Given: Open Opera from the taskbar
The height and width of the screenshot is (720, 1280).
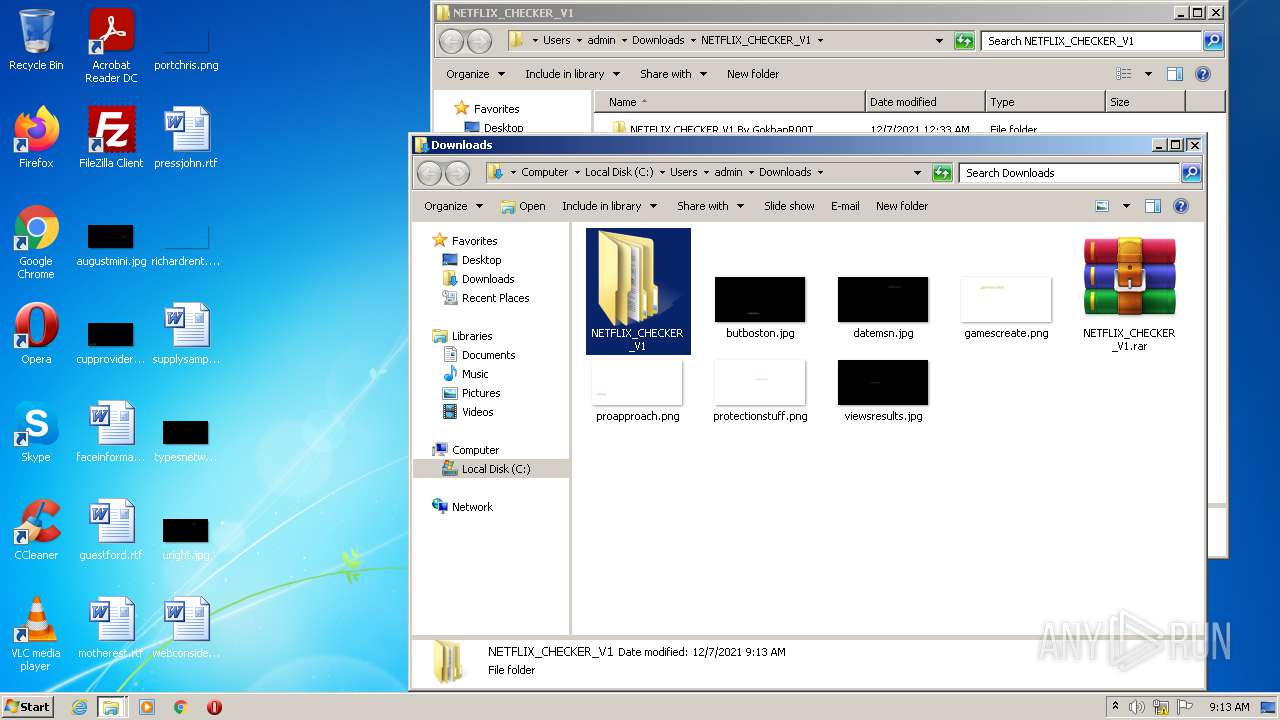Looking at the screenshot, I should coord(214,707).
